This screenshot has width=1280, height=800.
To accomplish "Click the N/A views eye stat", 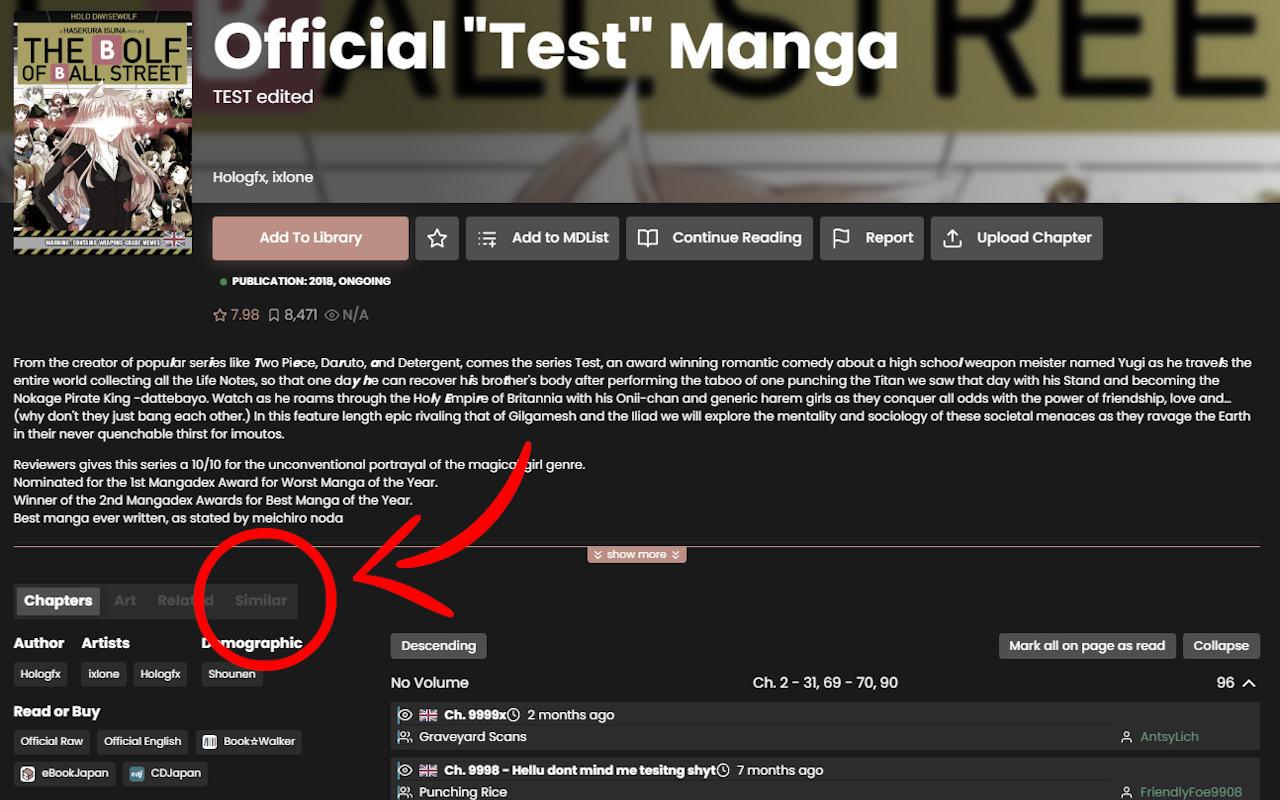I will click(x=347, y=315).
